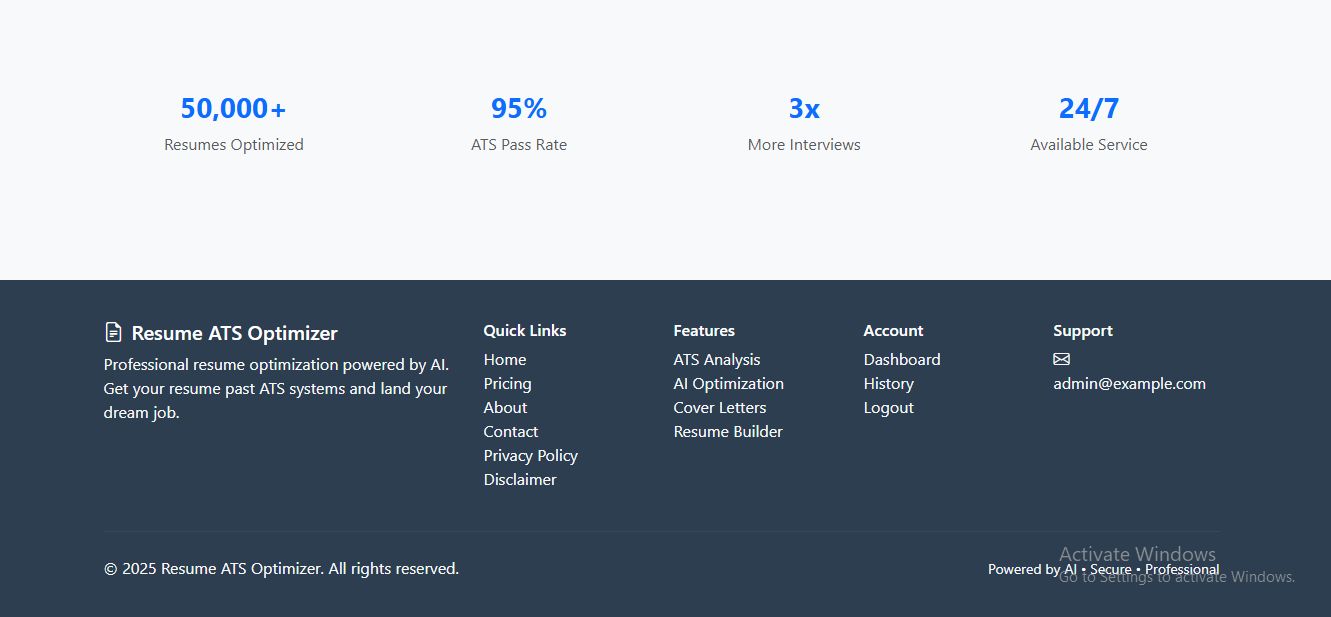Open the account History link
The image size is (1331, 617).
(x=888, y=383)
